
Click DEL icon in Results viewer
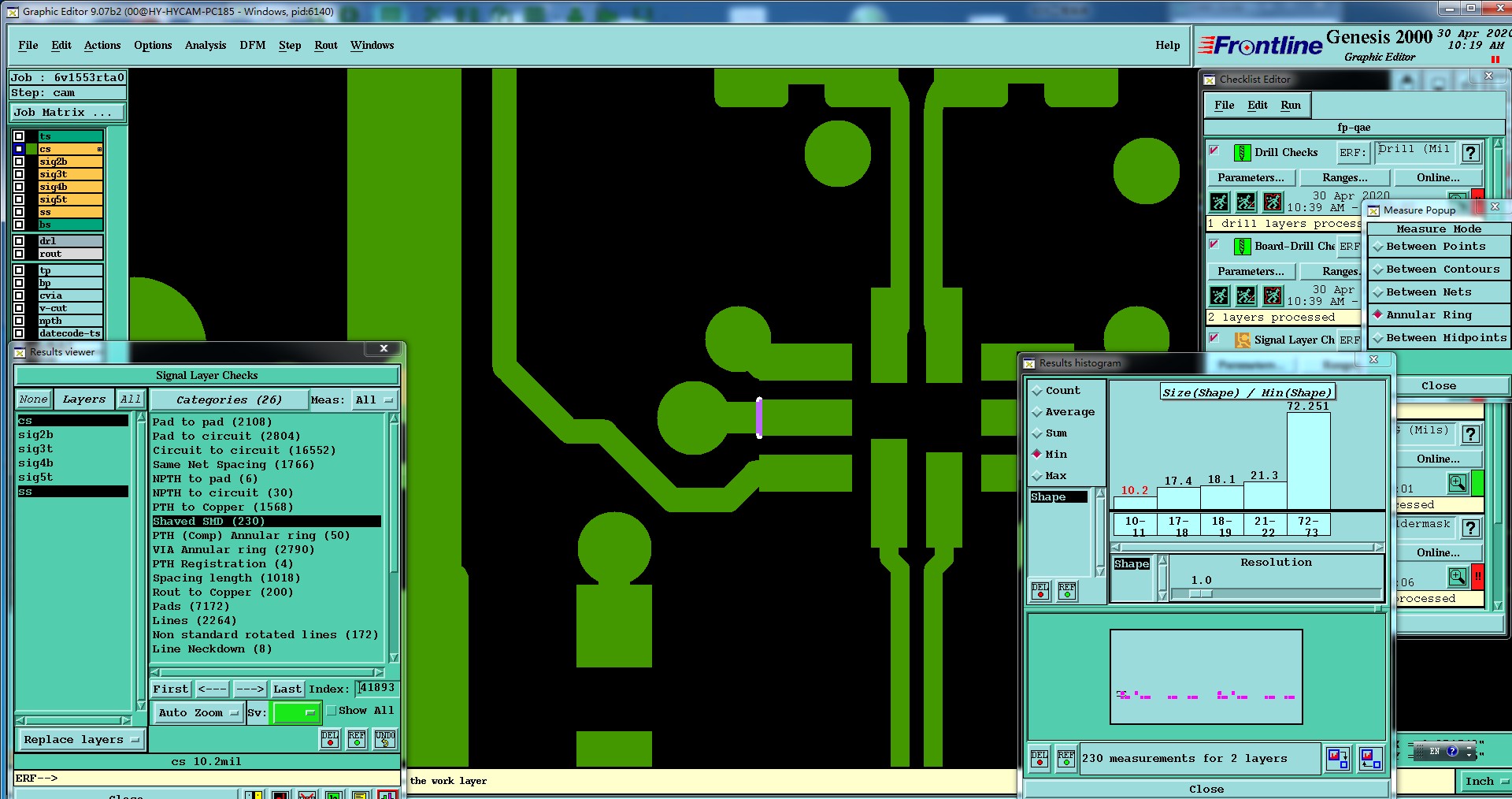330,738
